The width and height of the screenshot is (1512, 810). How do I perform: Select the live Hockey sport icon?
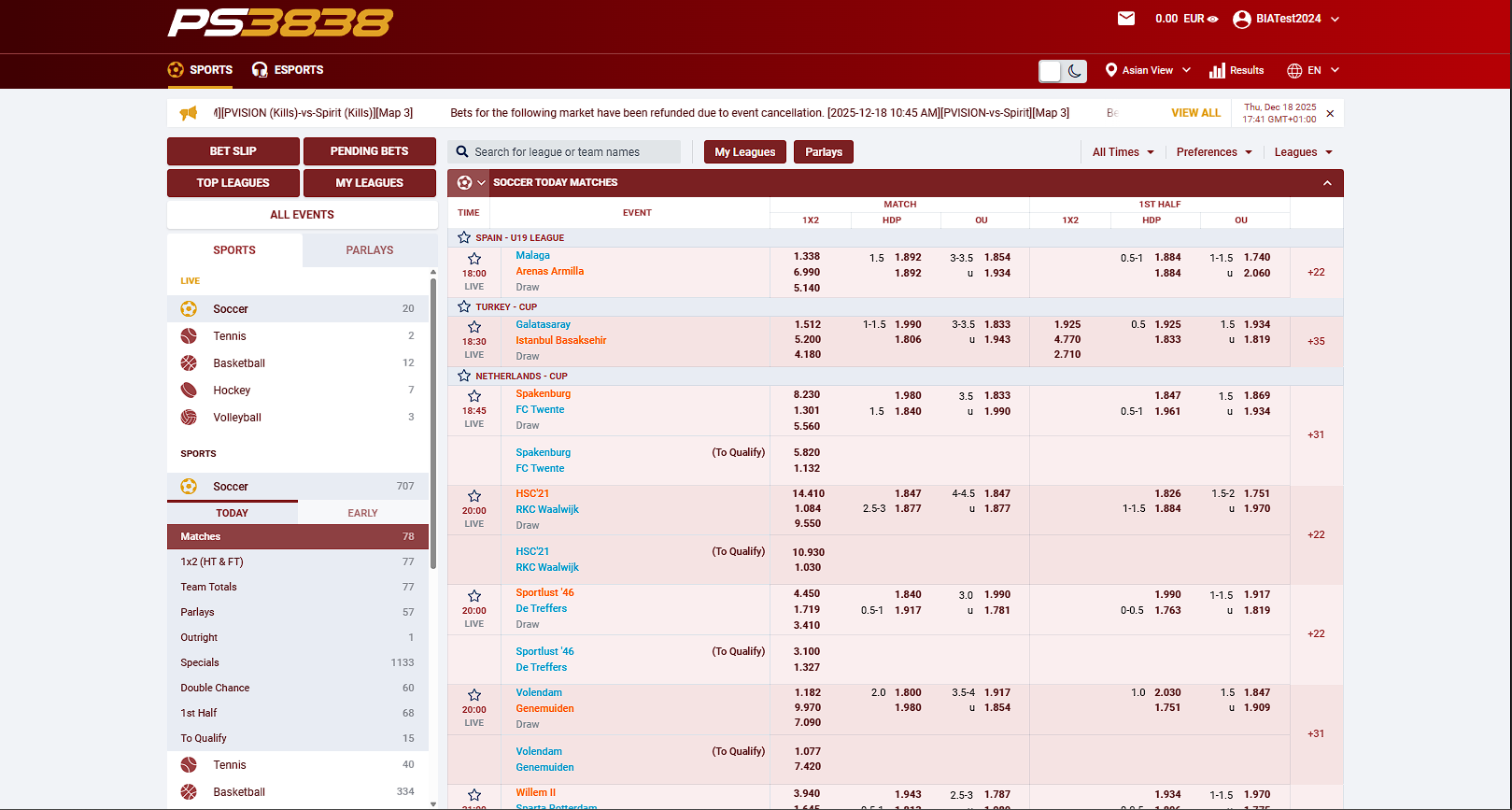tap(189, 391)
